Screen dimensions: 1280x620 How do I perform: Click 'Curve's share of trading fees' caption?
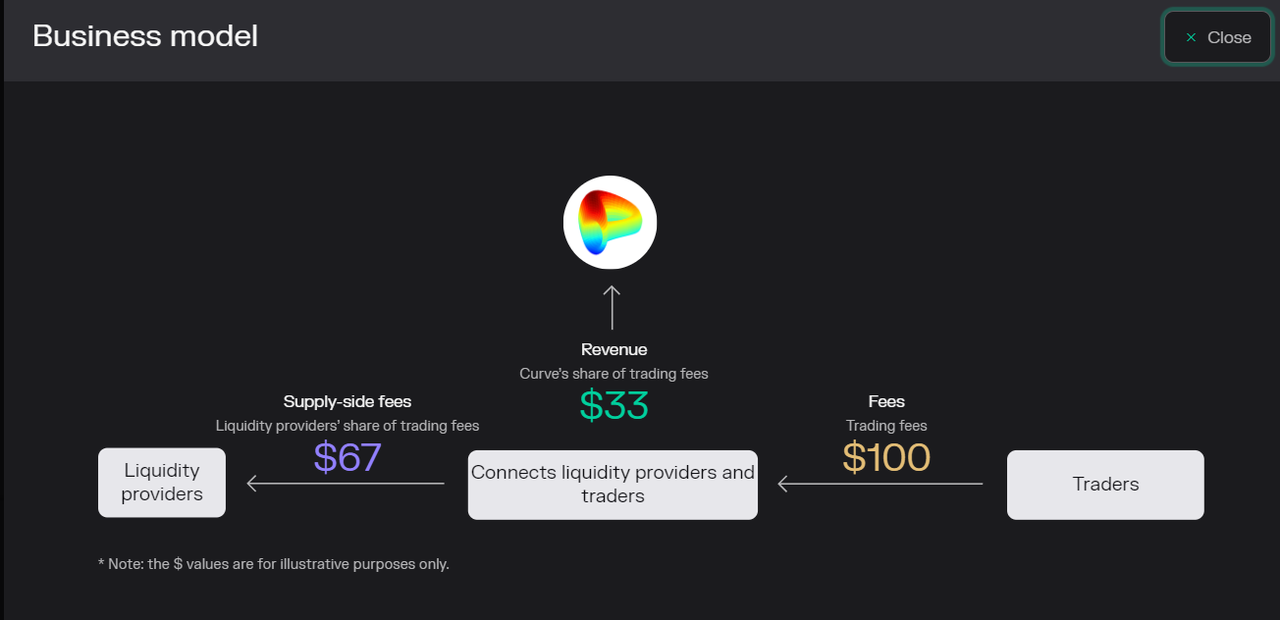tap(613, 374)
